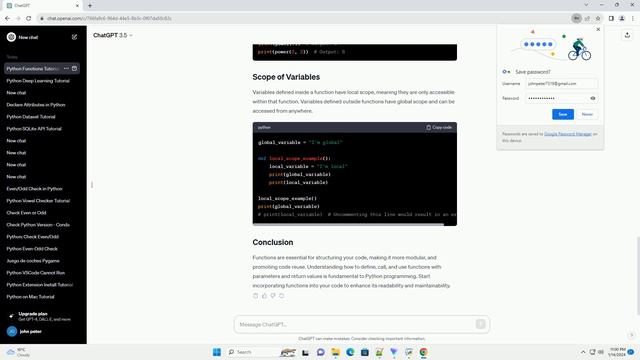640x360 pixels.
Task: Click the Save password button
Action: coord(563,114)
